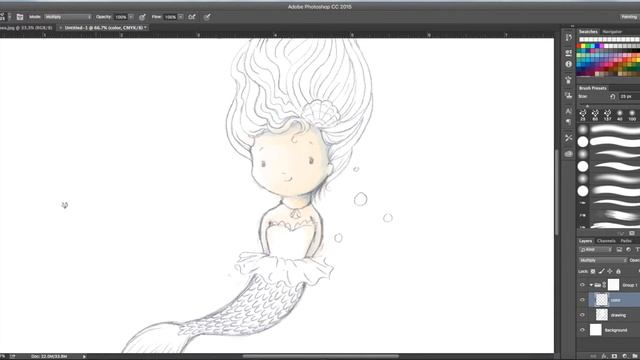This screenshot has width=640, height=360.
Task: Select the Layers tab
Action: pyautogui.click(x=585, y=241)
